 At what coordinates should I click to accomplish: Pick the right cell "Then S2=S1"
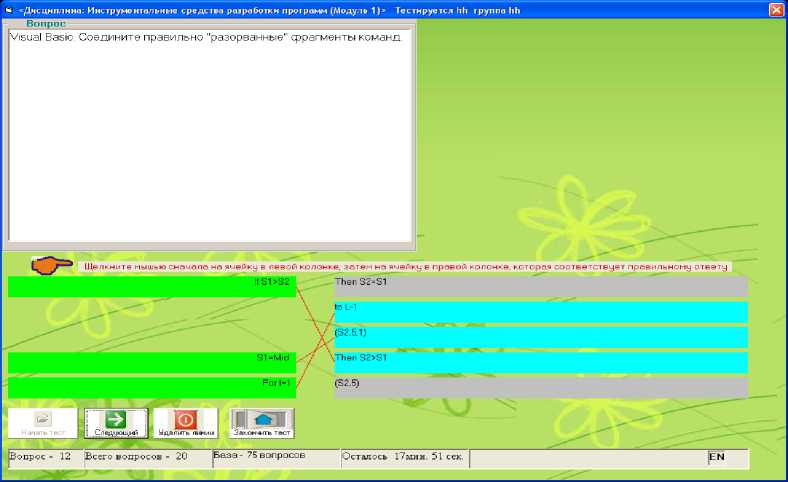tap(541, 286)
